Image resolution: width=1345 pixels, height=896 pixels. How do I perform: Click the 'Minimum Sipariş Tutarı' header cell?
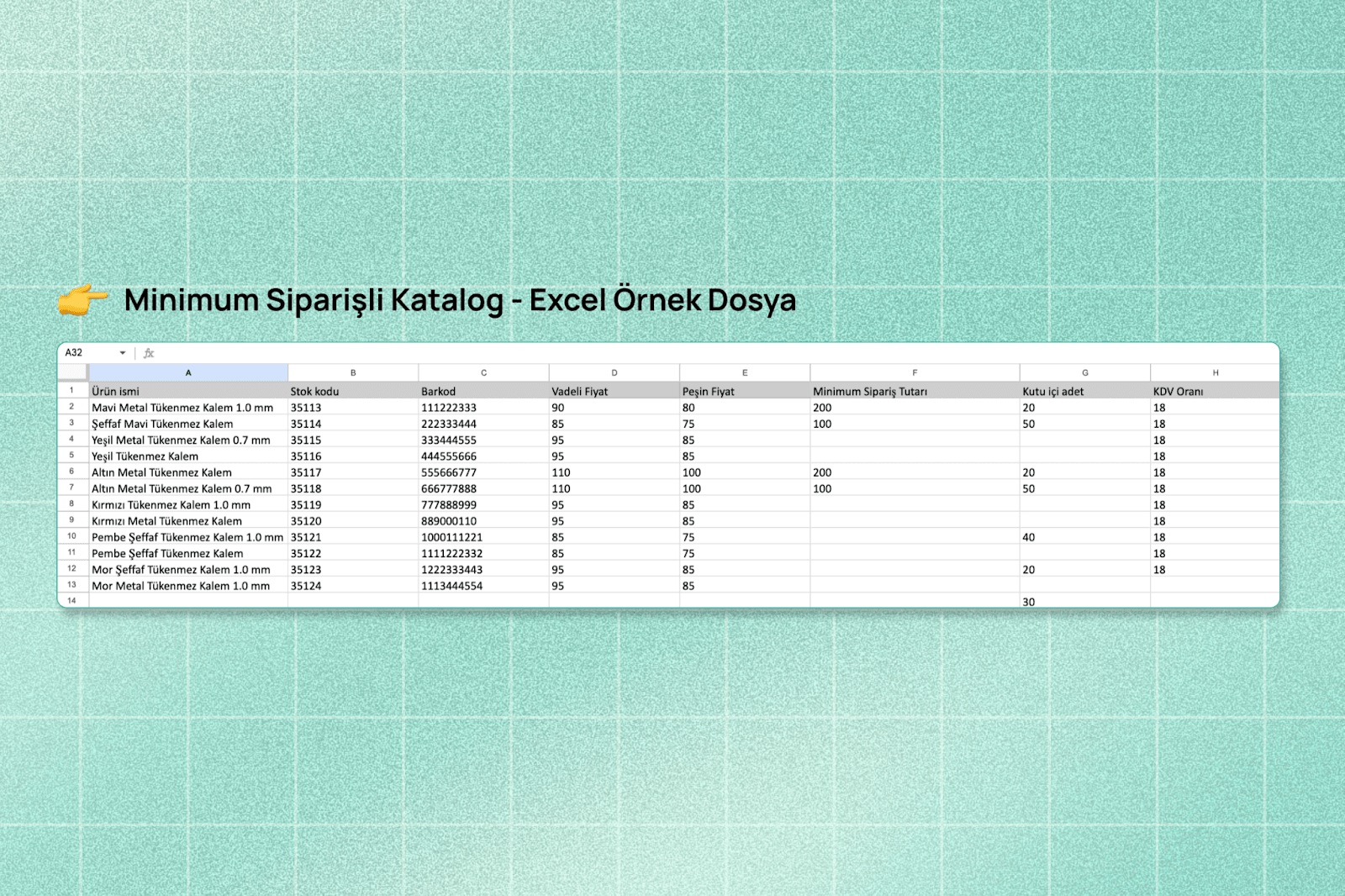[x=915, y=392]
